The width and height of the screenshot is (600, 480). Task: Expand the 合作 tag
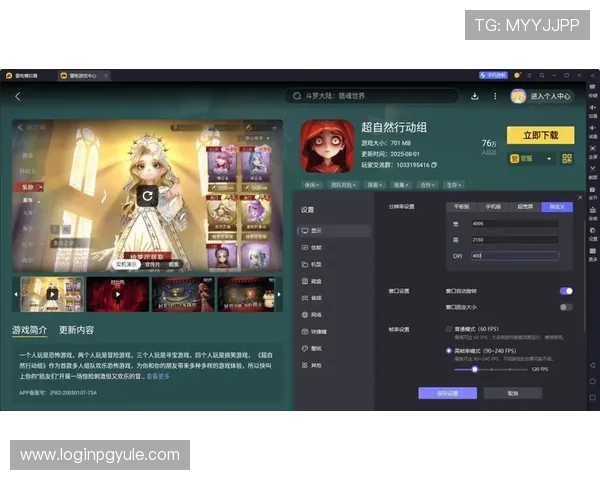(427, 185)
